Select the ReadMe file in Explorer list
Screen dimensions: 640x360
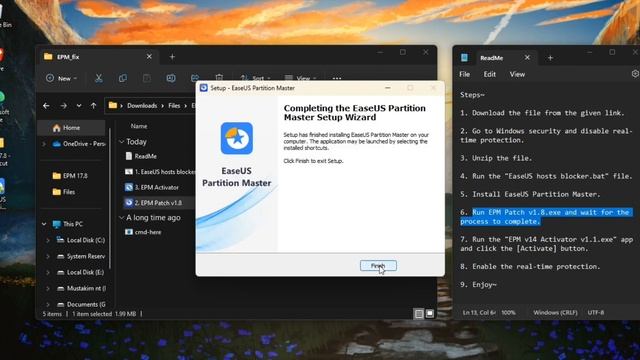pyautogui.click(x=141, y=156)
